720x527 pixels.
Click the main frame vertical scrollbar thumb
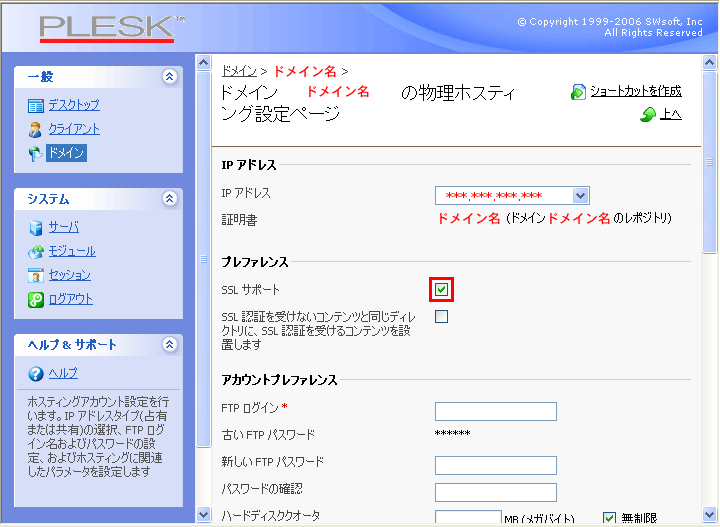(709, 162)
